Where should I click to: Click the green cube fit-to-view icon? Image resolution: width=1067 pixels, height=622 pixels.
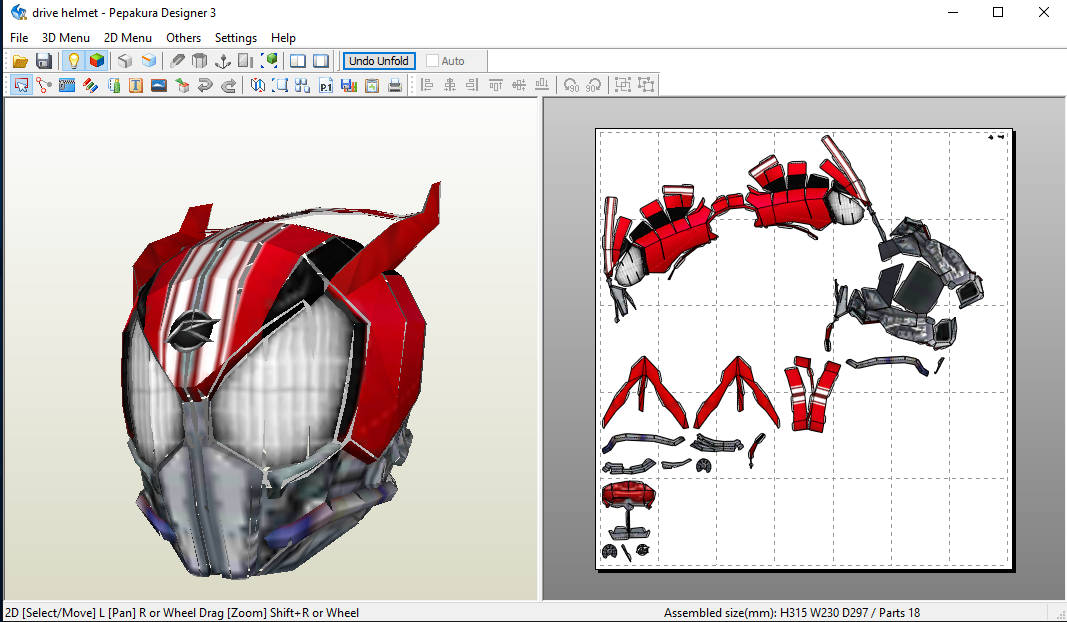(x=269, y=61)
